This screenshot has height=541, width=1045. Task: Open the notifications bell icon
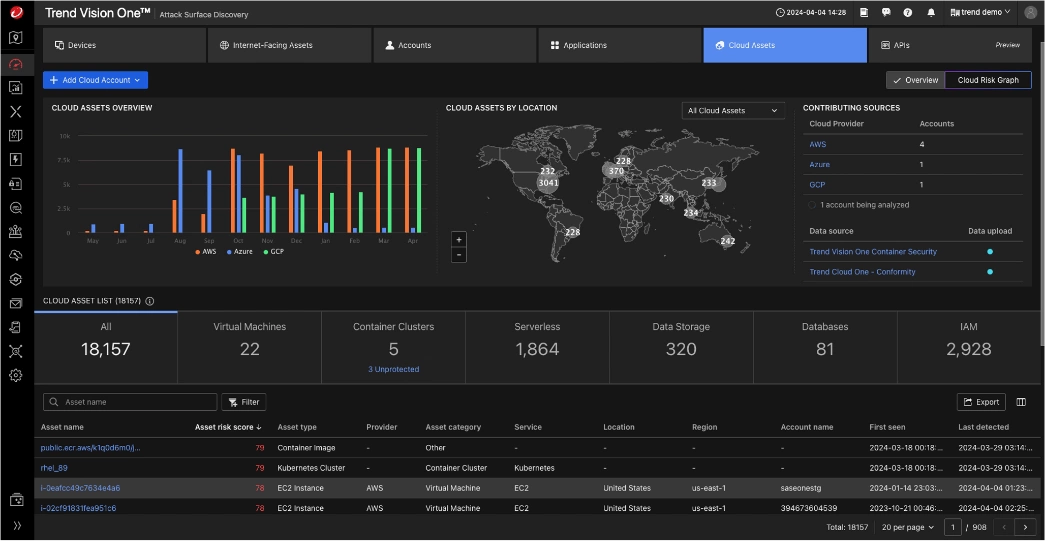point(931,12)
